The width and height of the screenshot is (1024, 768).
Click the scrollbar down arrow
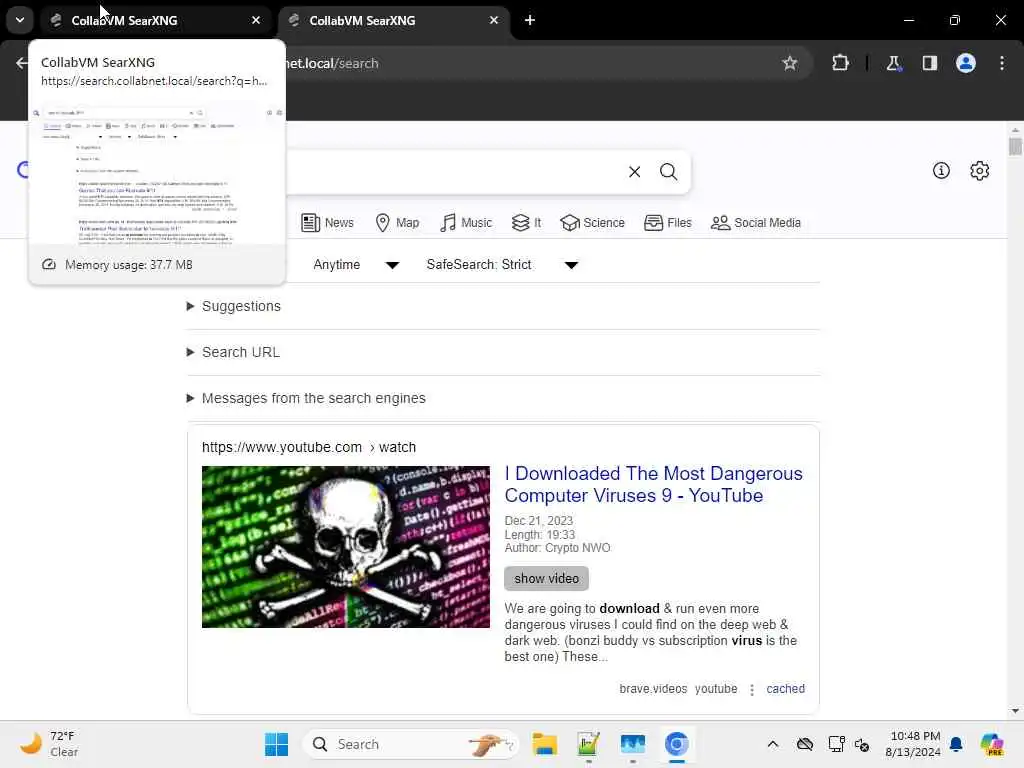point(1015,711)
